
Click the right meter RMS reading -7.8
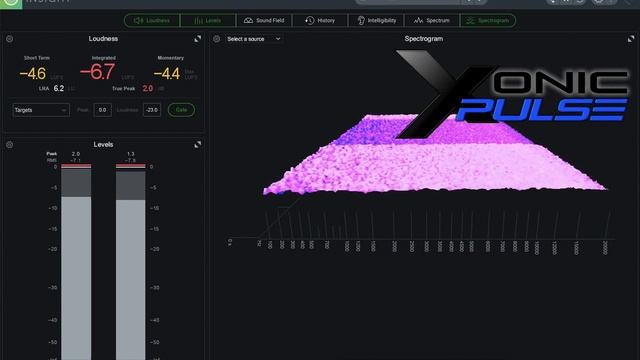pos(130,160)
